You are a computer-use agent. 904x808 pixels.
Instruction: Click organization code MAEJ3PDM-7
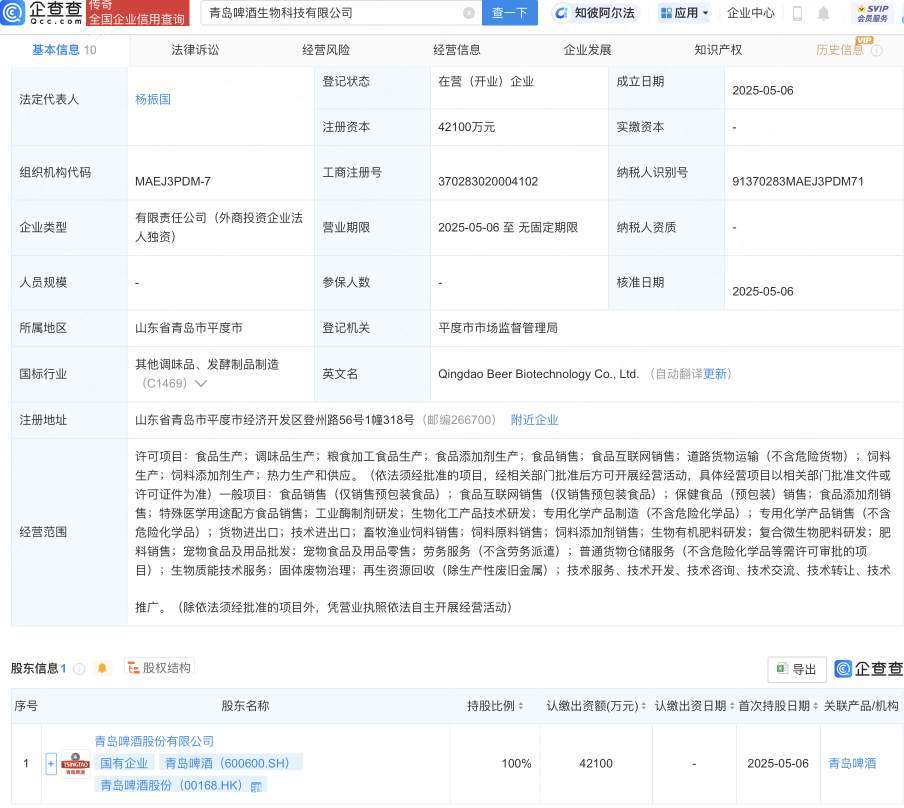click(x=173, y=181)
